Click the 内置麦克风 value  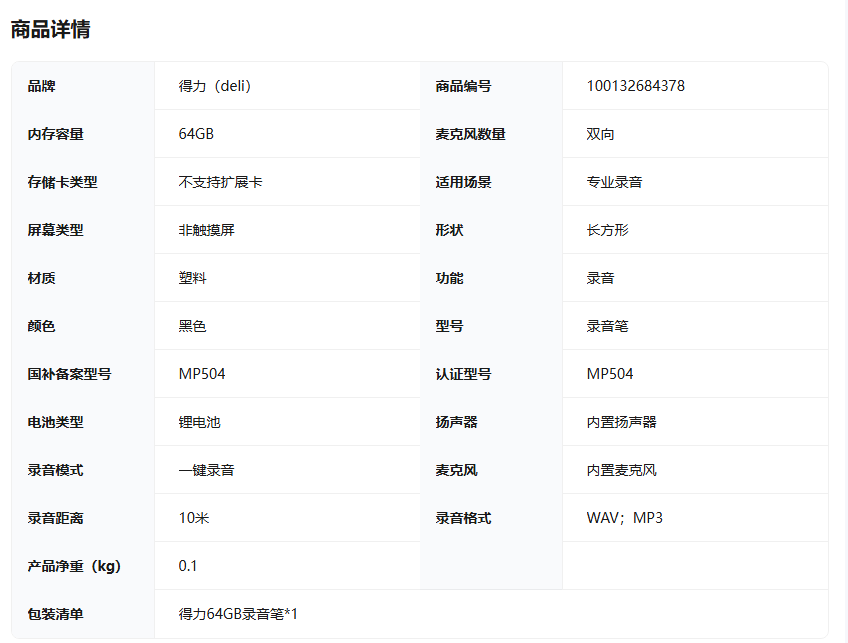pyautogui.click(x=621, y=470)
